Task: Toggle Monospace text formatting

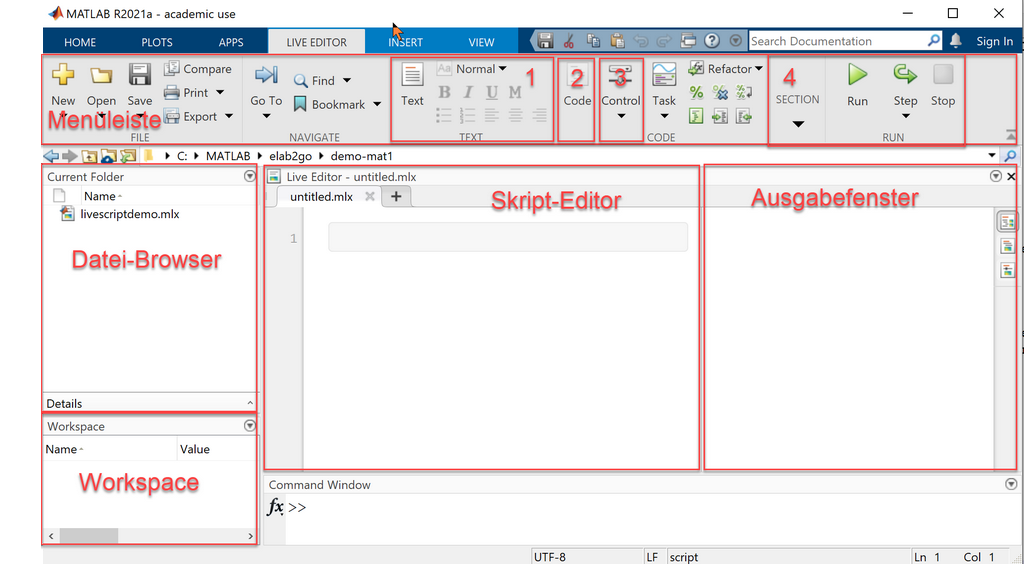Action: tap(515, 93)
